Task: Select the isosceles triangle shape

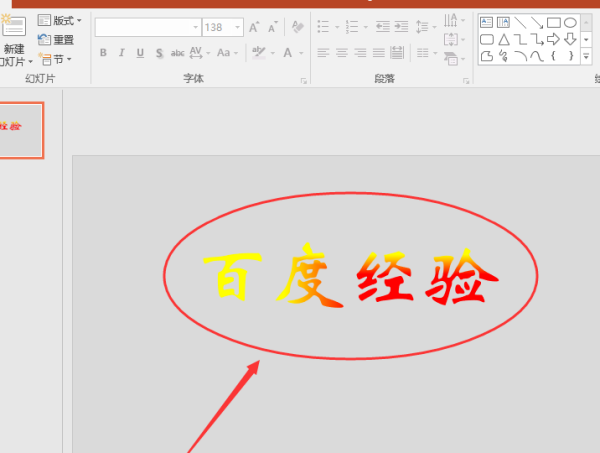Action: point(504,39)
